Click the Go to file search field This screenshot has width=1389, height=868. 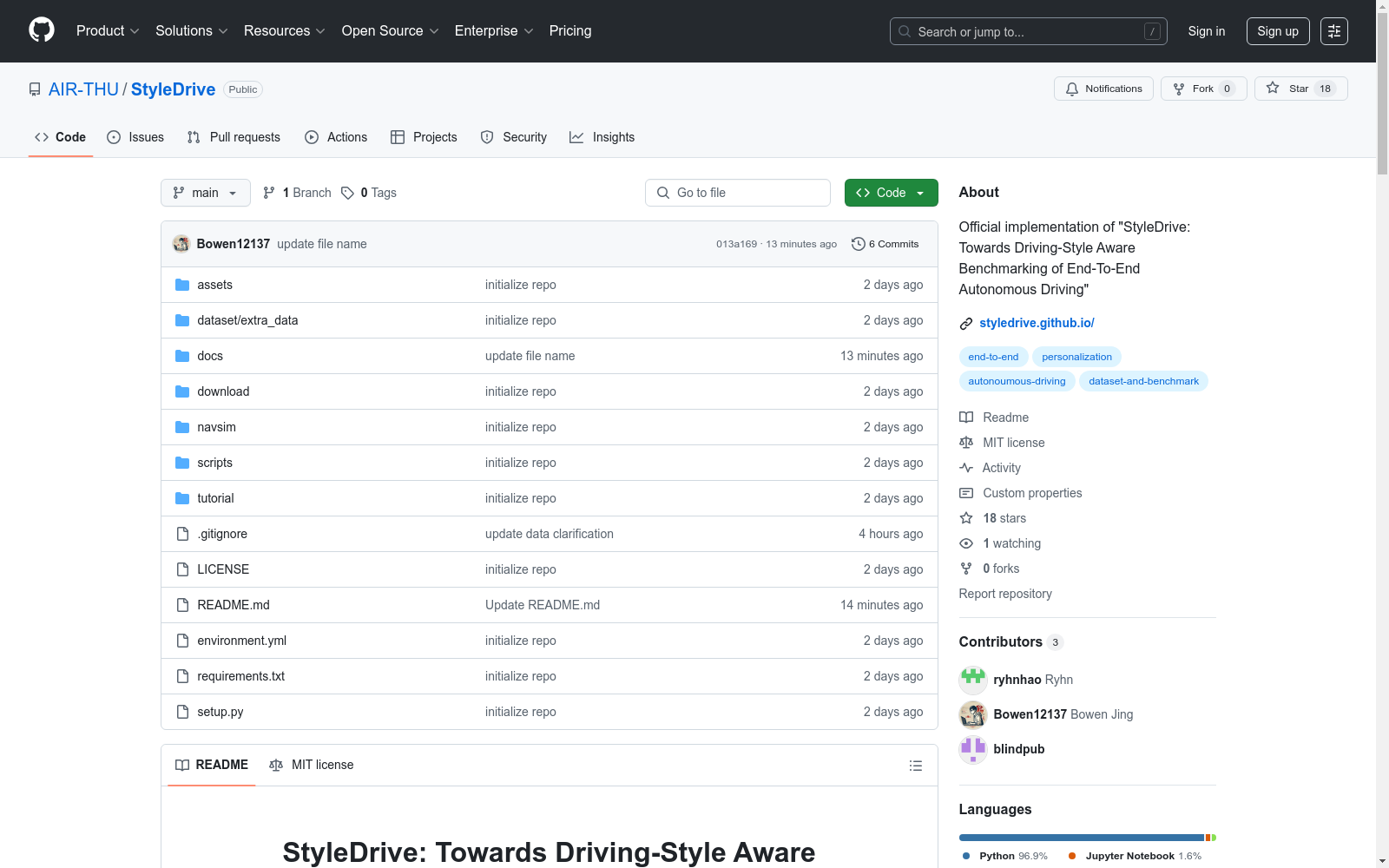[x=738, y=193]
